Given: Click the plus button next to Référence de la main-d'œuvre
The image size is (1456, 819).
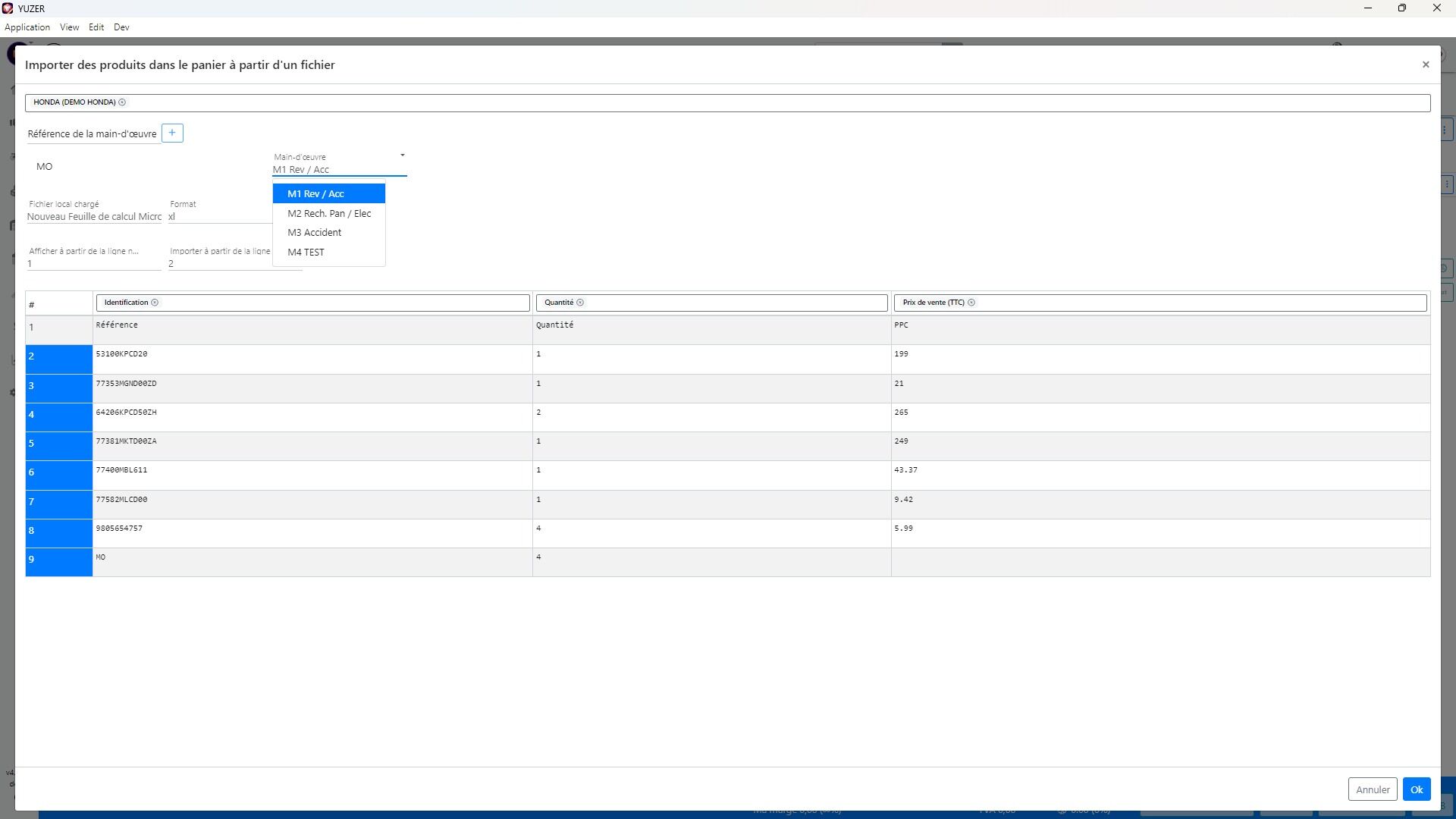Looking at the screenshot, I should pyautogui.click(x=172, y=133).
